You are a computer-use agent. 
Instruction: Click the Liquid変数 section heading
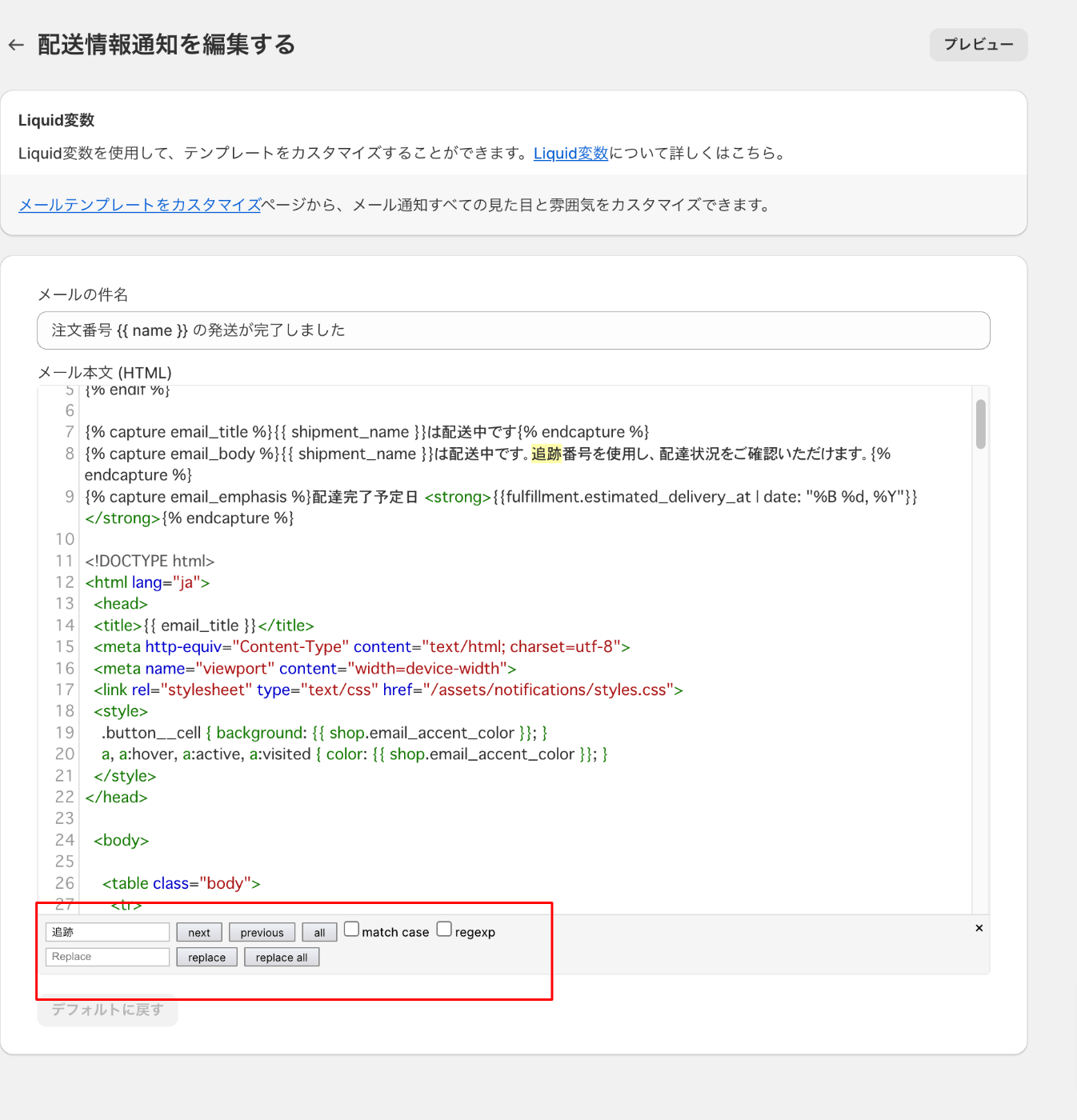[x=56, y=120]
